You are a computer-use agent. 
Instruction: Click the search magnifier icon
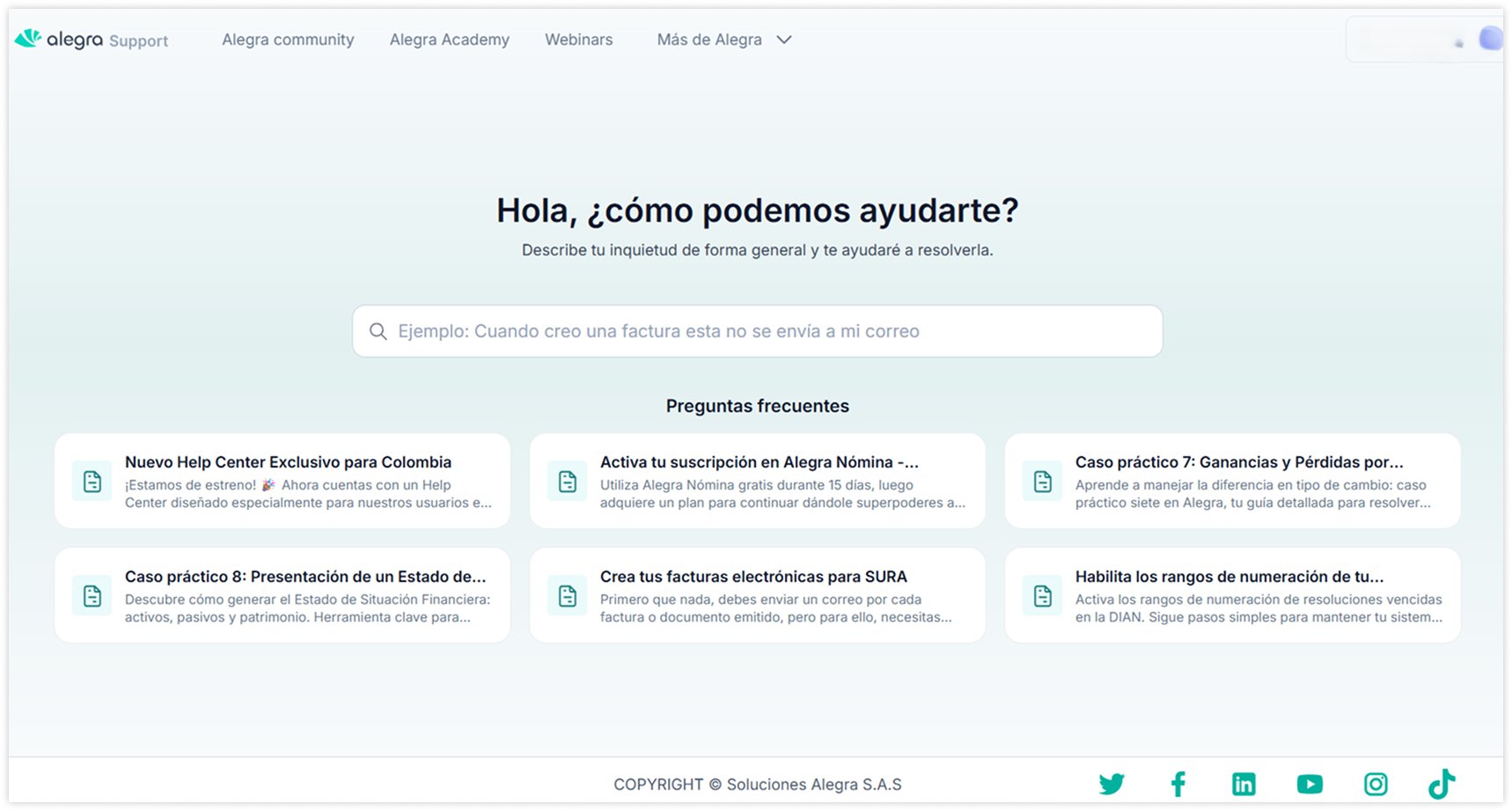pos(378,331)
